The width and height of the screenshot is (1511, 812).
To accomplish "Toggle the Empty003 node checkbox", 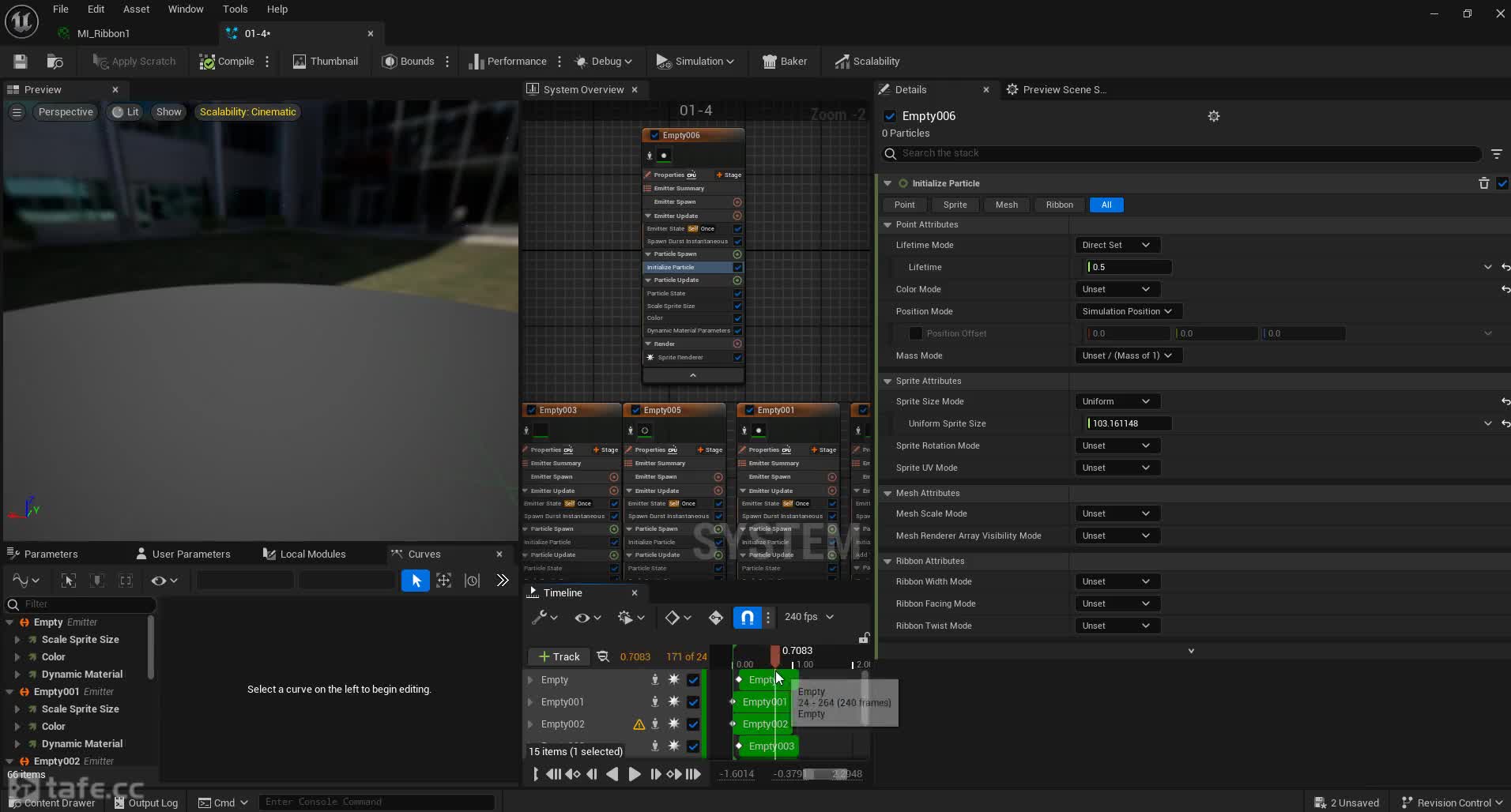I will 531,410.
